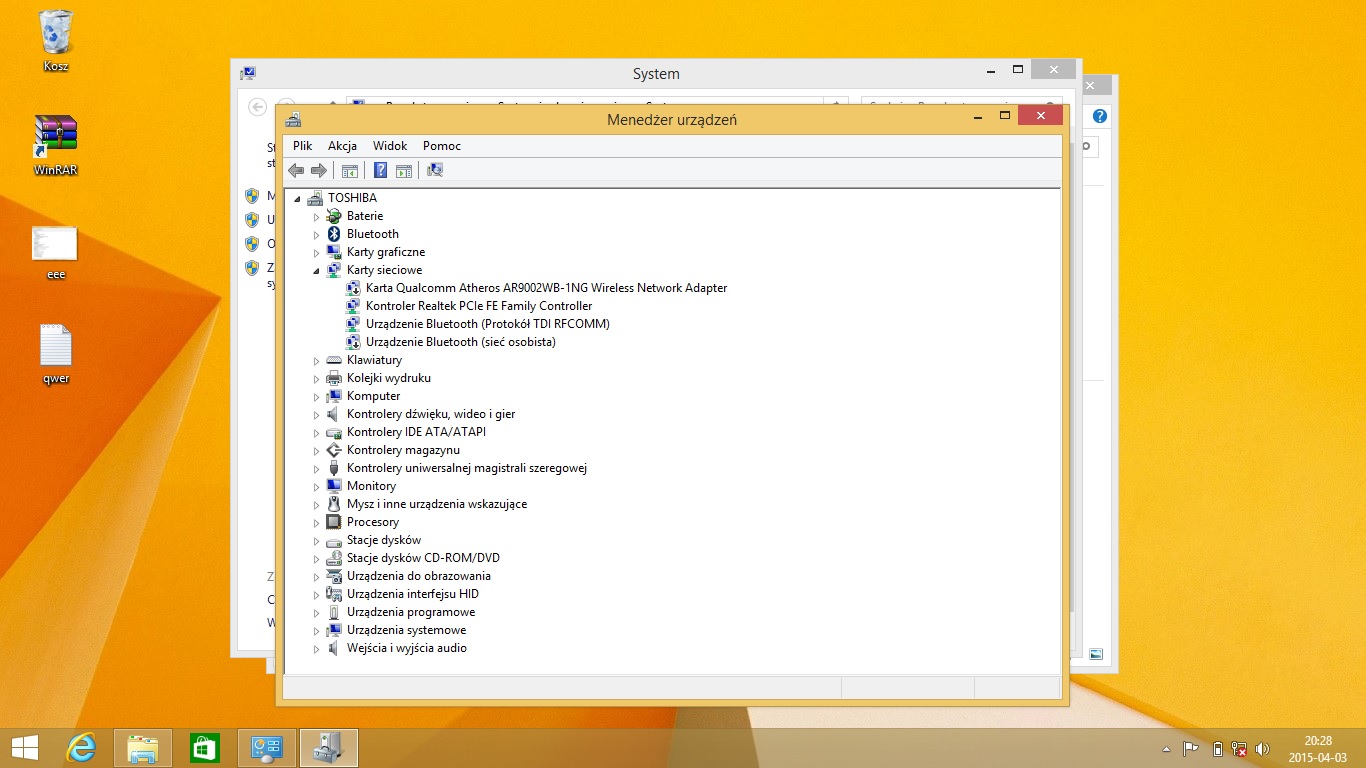The height and width of the screenshot is (768, 1366).
Task: Click the USB plug icon for Kontrolery uniwersalnej magistrali
Action: tap(334, 468)
